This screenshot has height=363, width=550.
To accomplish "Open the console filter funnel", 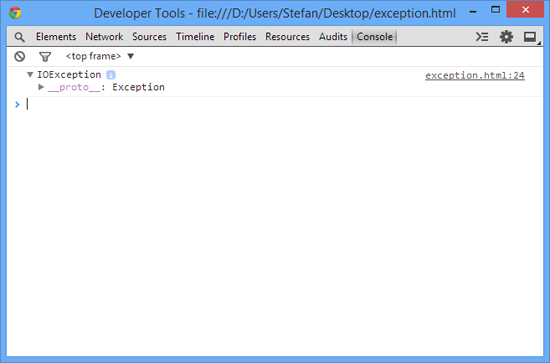I will [x=45, y=56].
